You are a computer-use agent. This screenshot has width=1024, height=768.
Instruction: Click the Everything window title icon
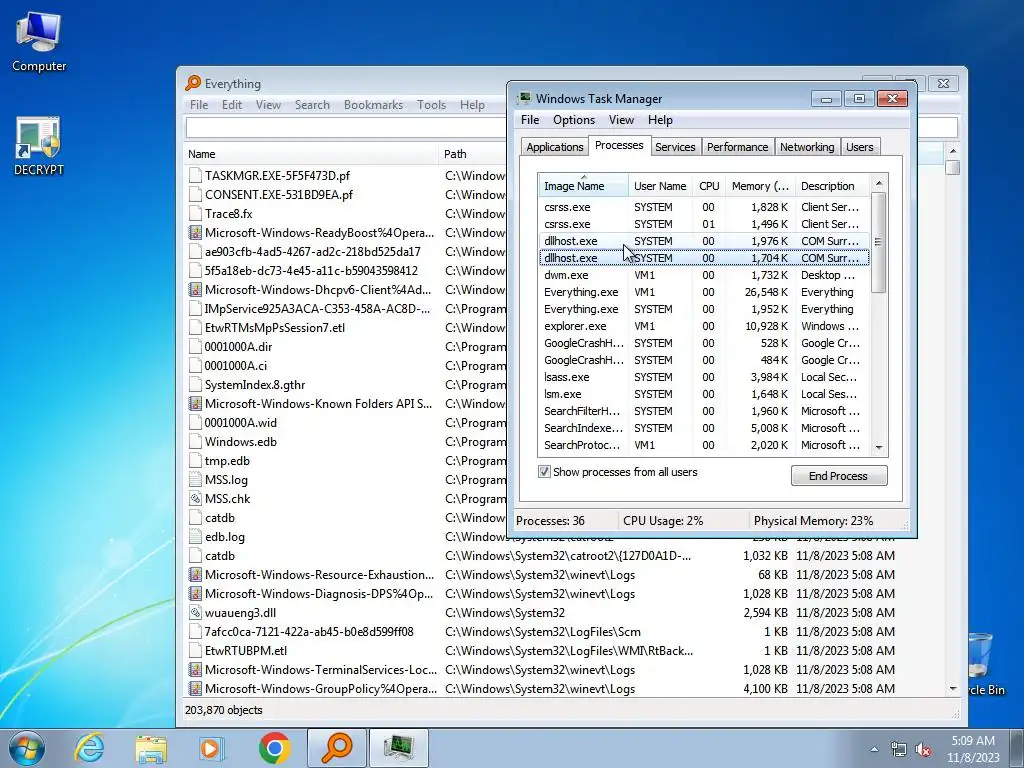(x=193, y=83)
